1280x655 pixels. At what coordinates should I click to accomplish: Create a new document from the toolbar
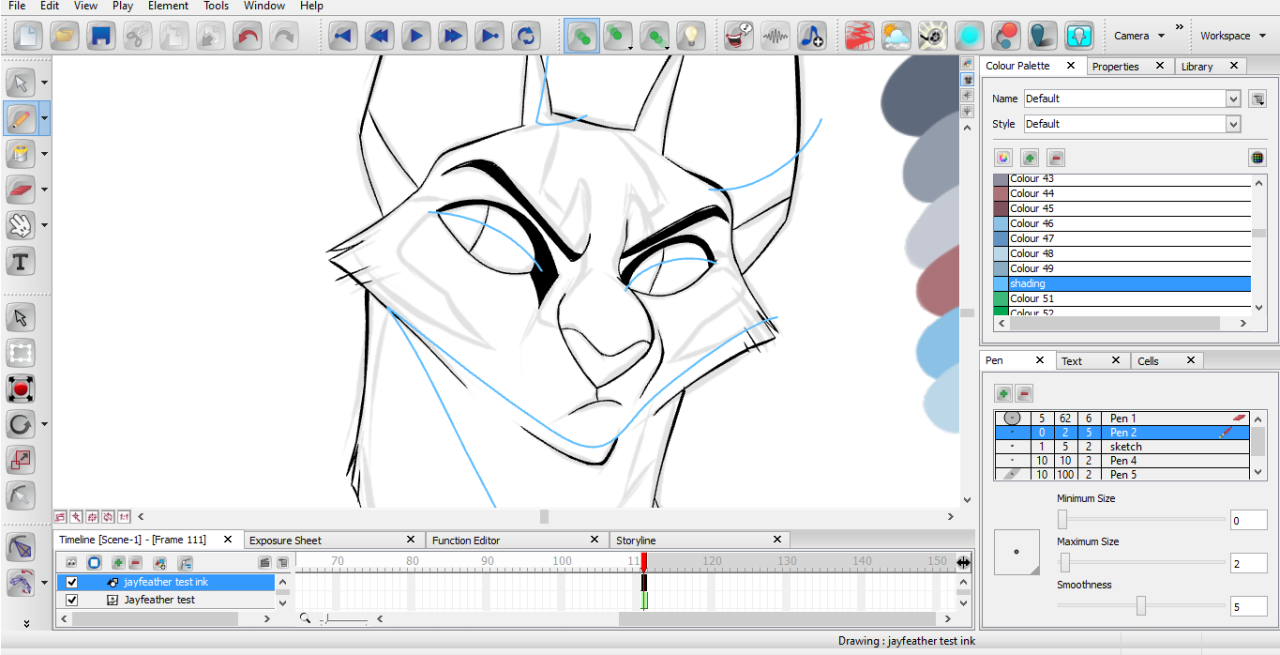coord(28,37)
